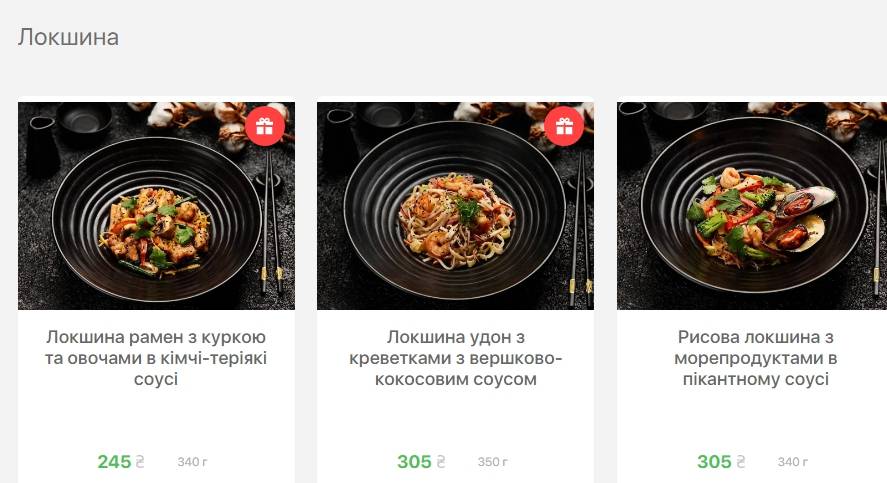This screenshot has width=887, height=483.
Task: Click the 350 г weight label
Action: point(492,462)
